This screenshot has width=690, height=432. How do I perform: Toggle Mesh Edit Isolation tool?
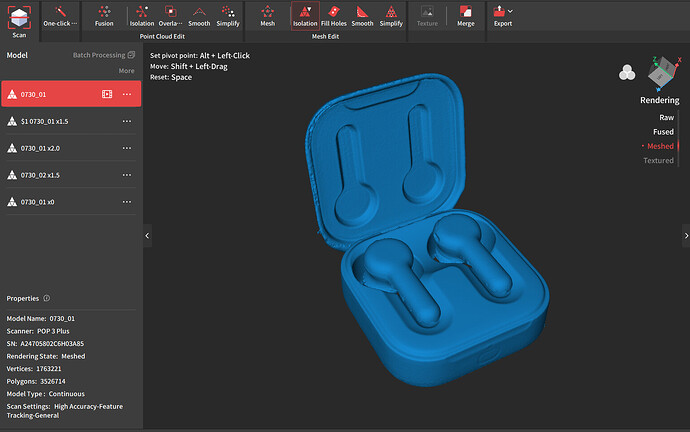click(x=305, y=16)
